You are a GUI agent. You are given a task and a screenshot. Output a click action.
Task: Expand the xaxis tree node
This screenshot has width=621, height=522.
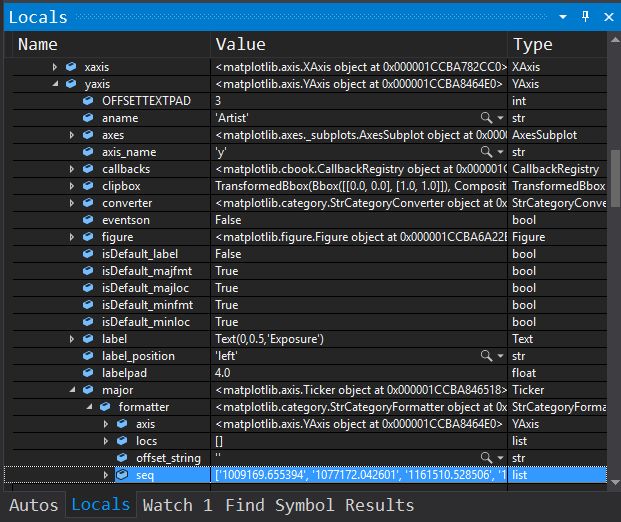[x=55, y=67]
